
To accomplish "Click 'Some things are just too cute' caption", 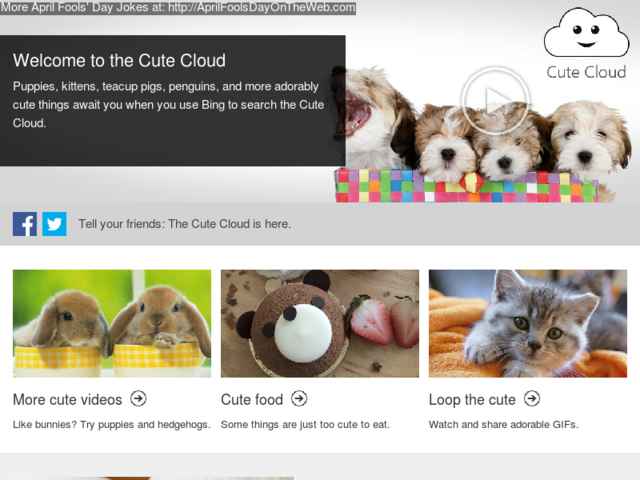I will [305, 424].
